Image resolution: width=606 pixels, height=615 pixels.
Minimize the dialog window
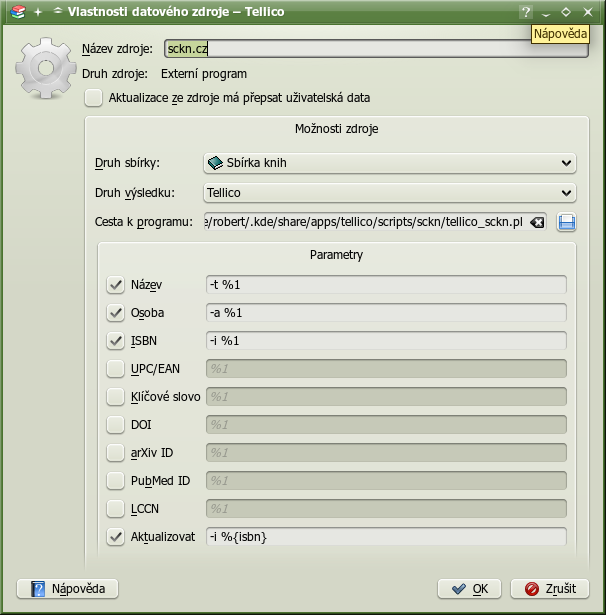point(546,13)
